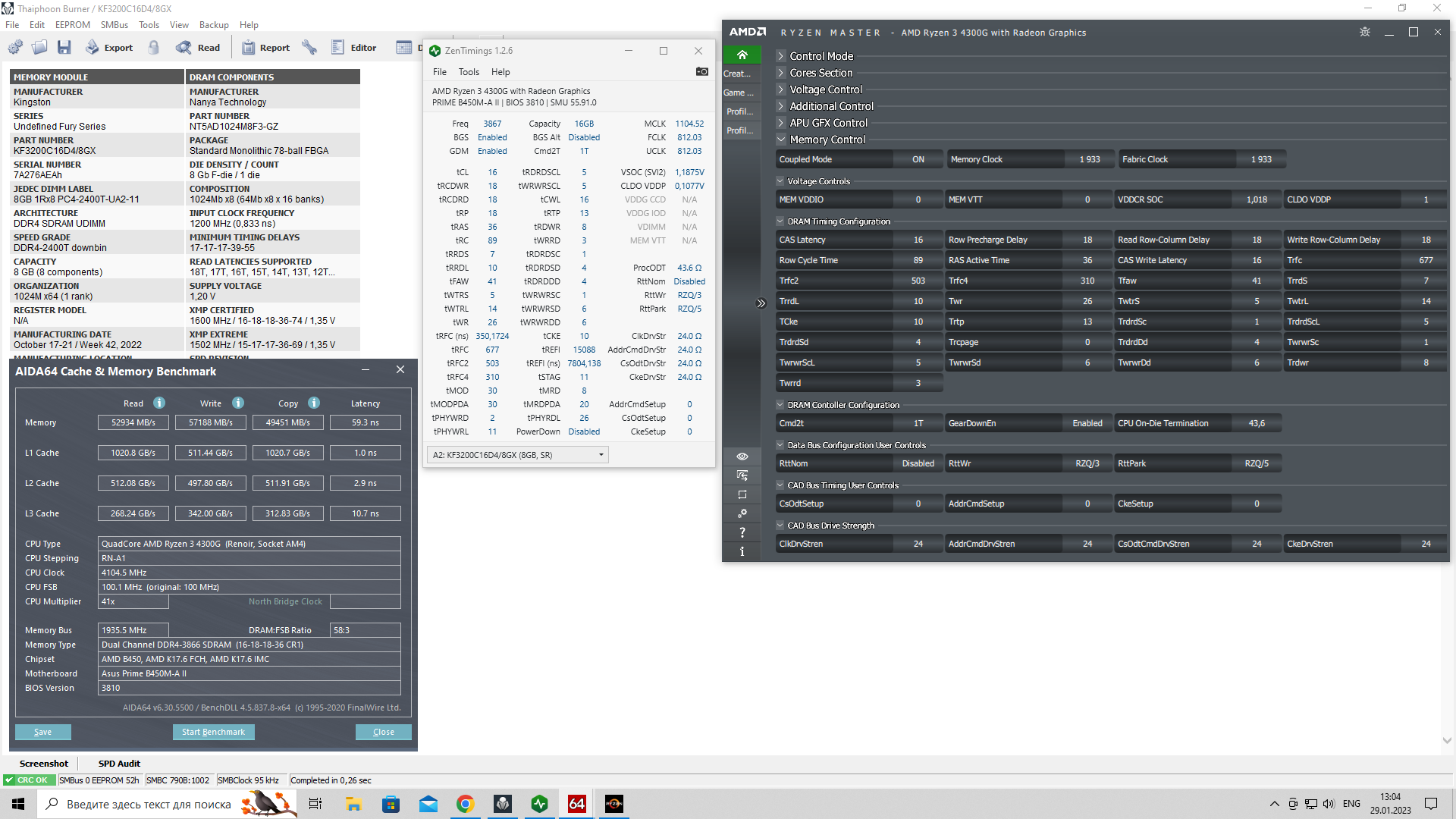
Task: Open File Explorer from the taskbar
Action: click(x=353, y=804)
